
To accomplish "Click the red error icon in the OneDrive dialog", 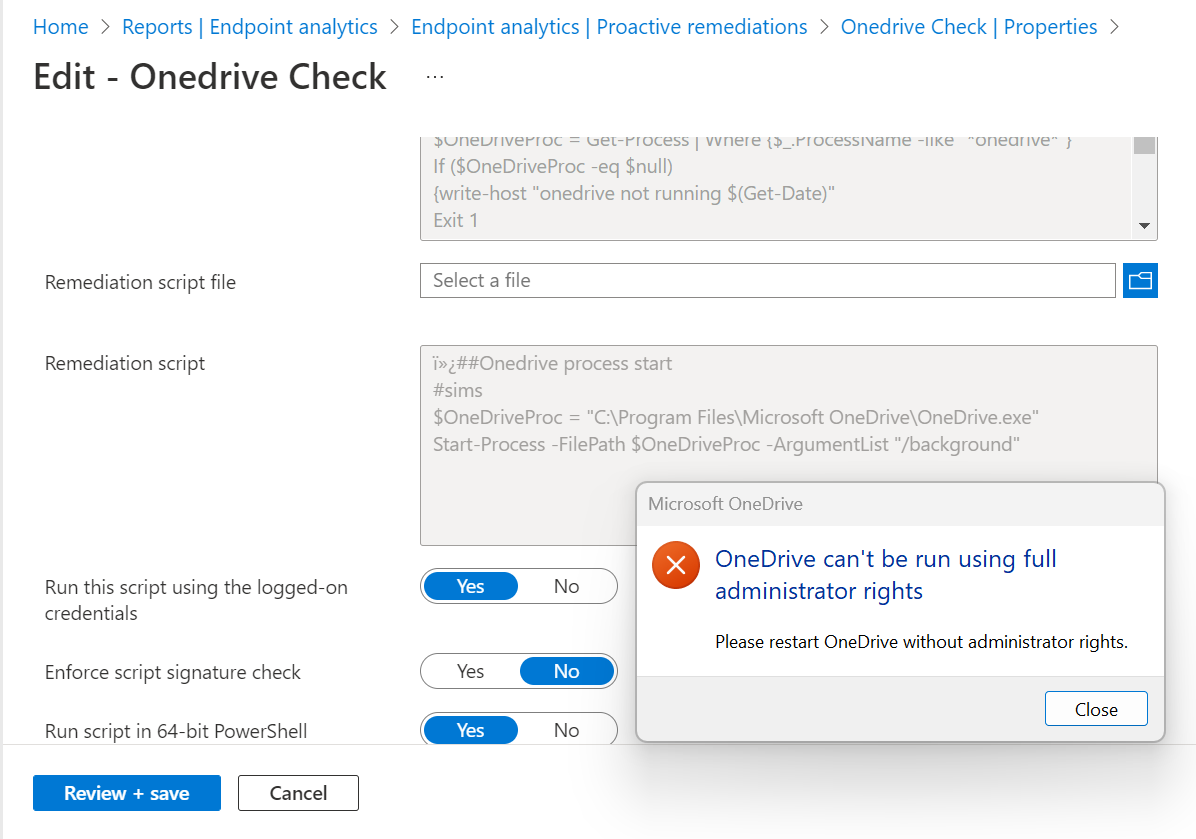I will click(x=676, y=565).
